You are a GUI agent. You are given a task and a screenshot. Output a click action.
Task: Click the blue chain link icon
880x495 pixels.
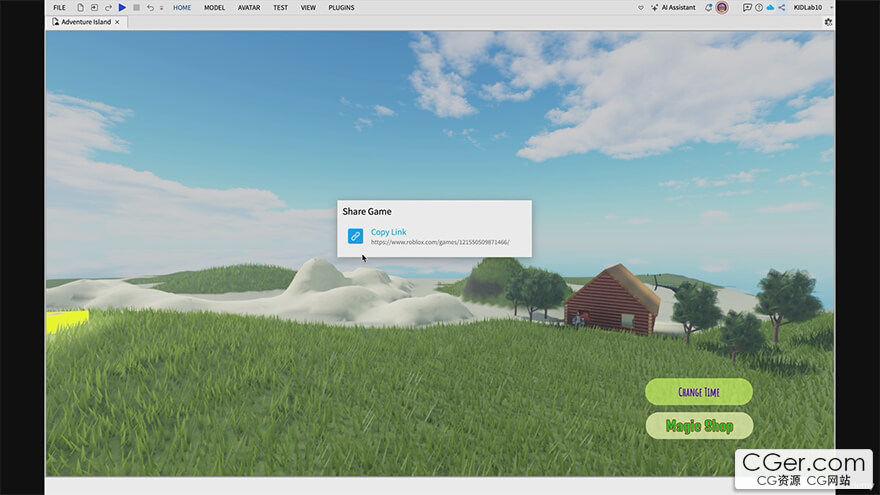tap(355, 236)
